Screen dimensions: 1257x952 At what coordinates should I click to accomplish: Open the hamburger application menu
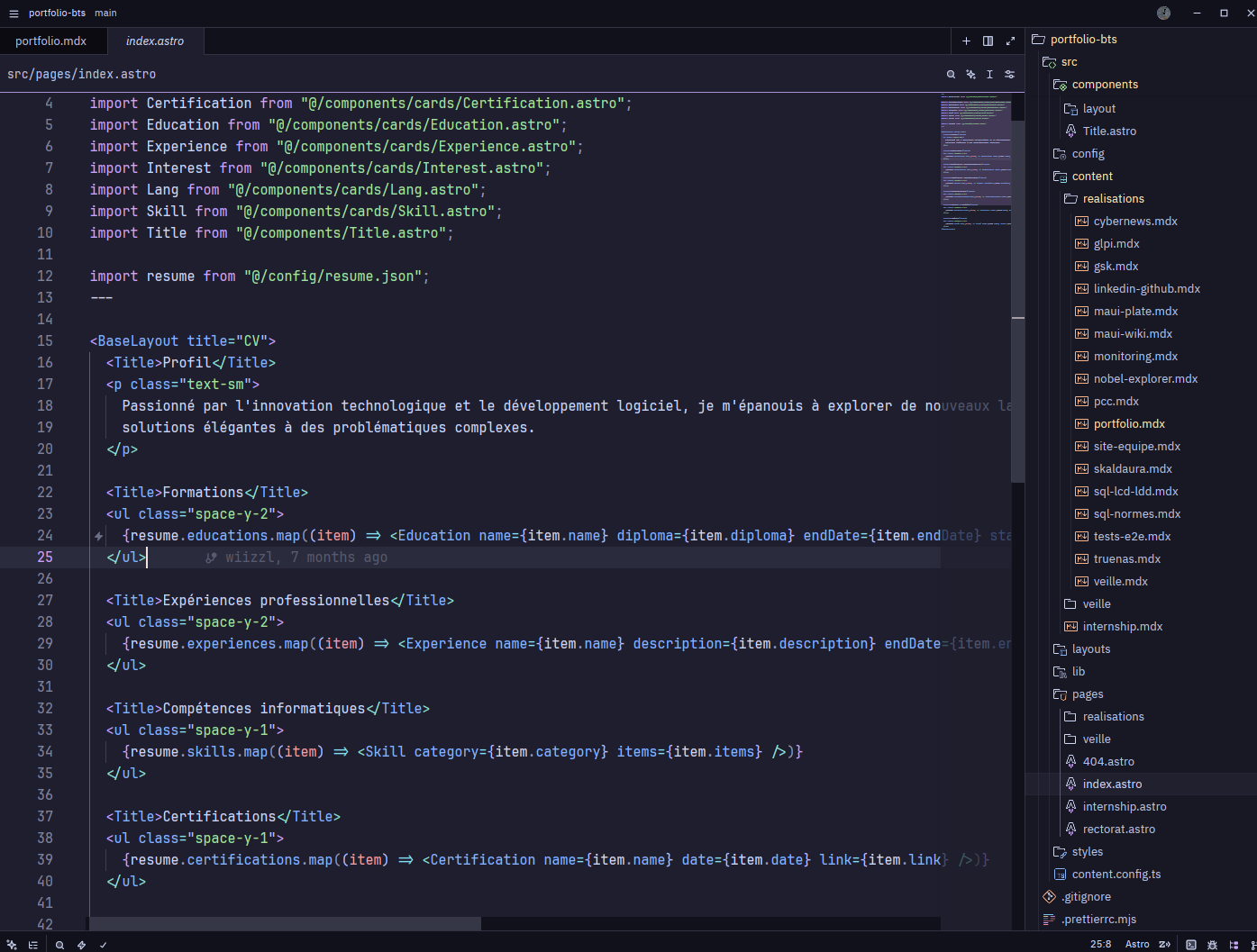14,14
